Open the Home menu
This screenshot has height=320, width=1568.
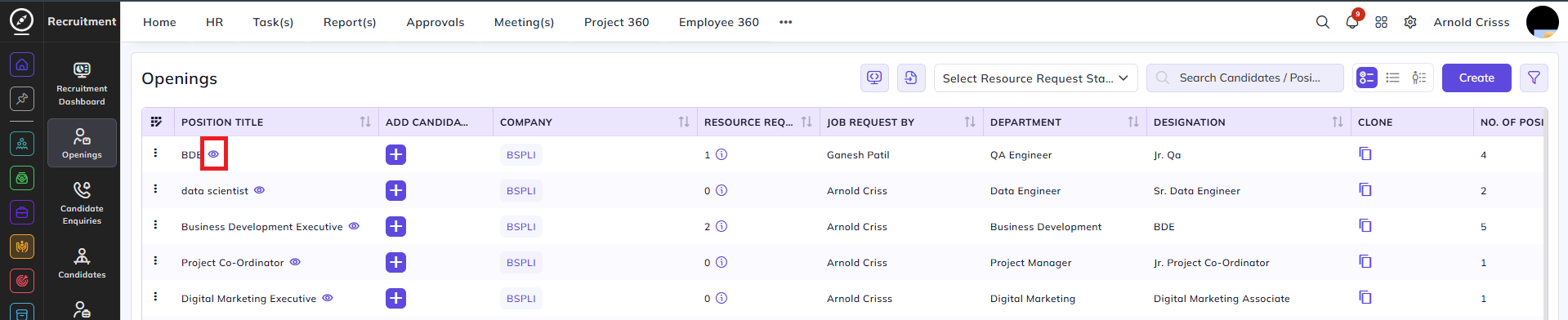pos(159,22)
